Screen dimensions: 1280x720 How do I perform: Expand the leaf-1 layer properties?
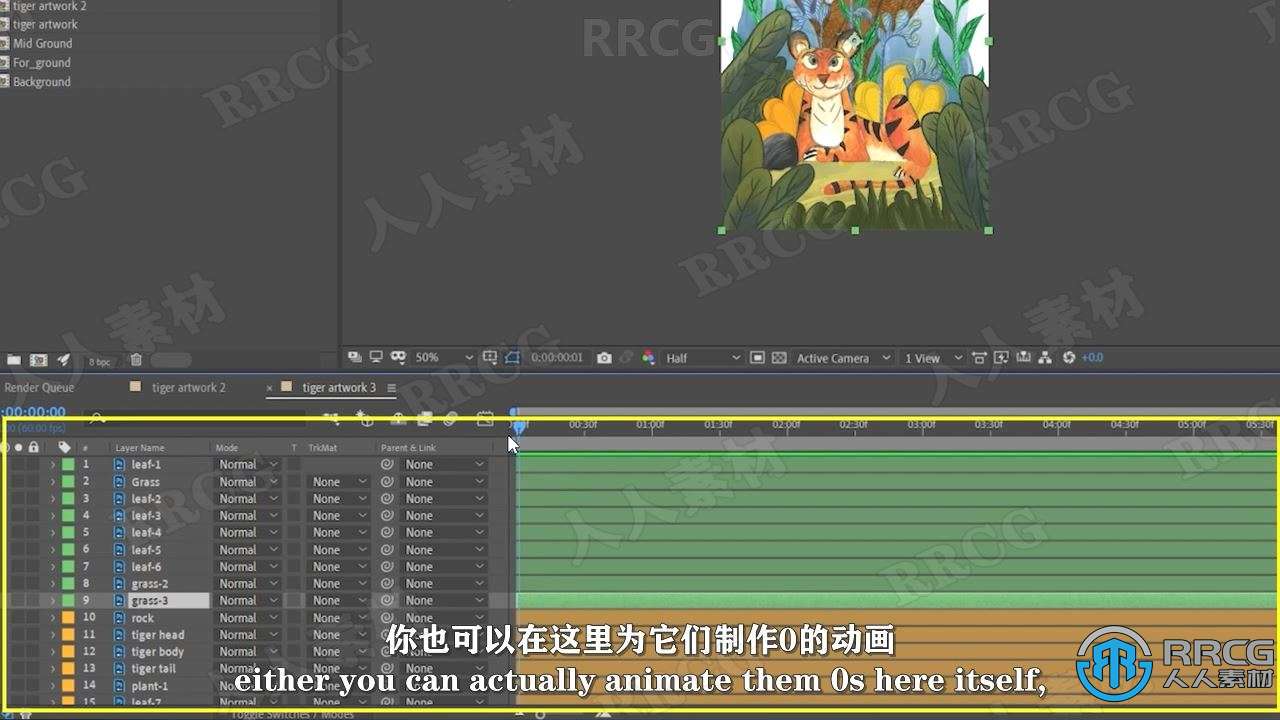(52, 464)
